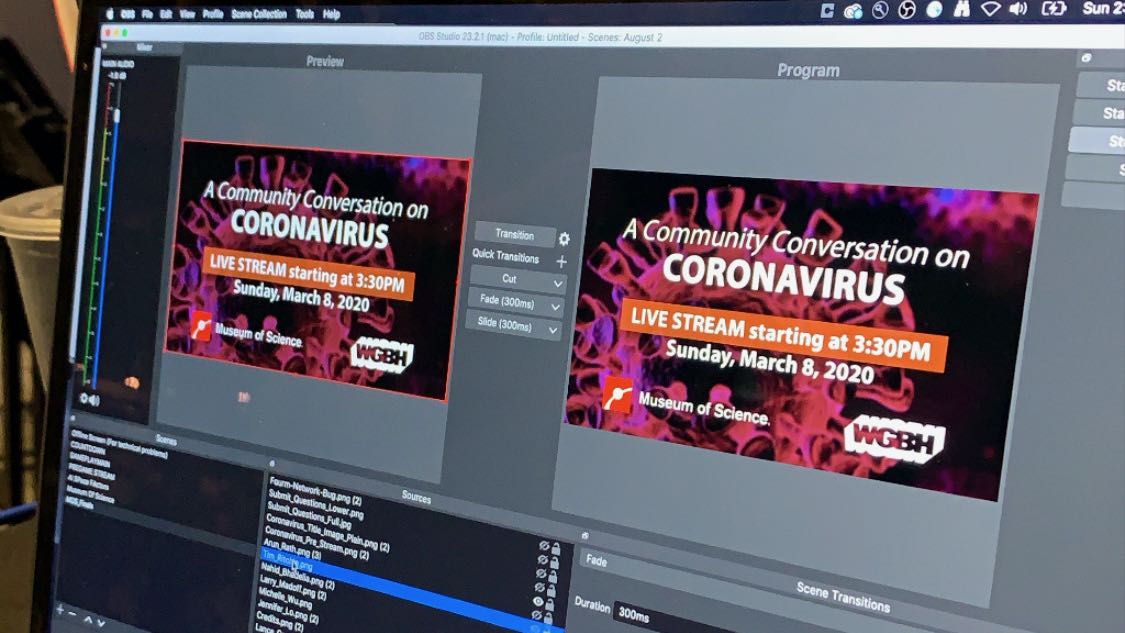Screen dimensions: 1125x633
Task: Select the Jennifer_Lo.png (2) source
Action: point(288,609)
